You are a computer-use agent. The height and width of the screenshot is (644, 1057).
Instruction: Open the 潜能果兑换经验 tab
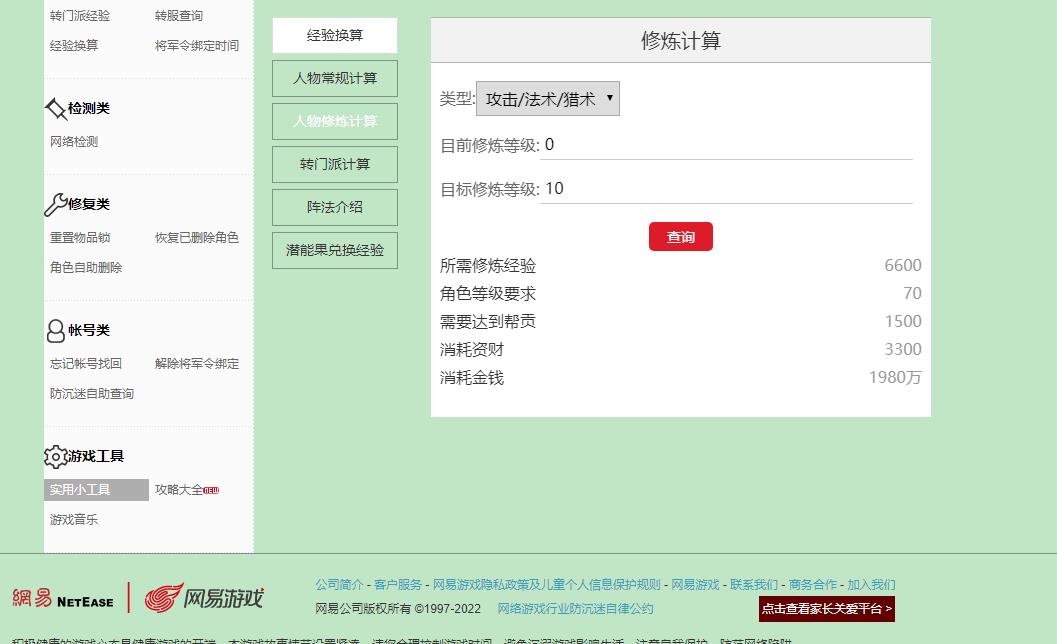pos(335,250)
